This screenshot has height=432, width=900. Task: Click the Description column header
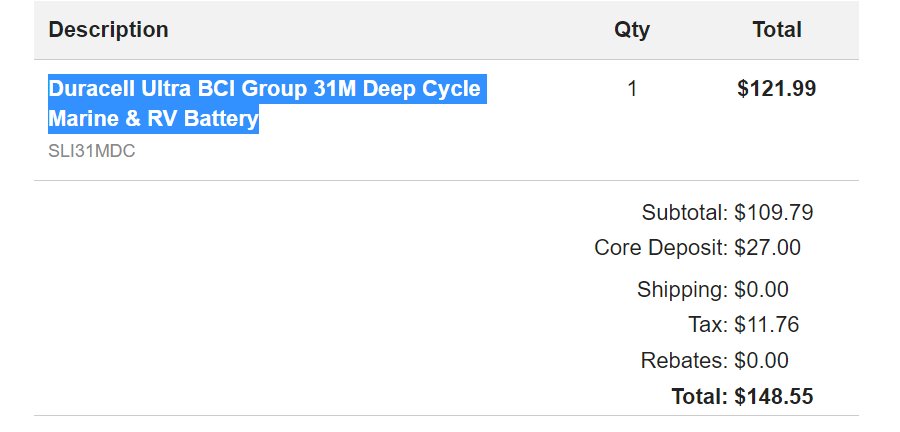[108, 30]
